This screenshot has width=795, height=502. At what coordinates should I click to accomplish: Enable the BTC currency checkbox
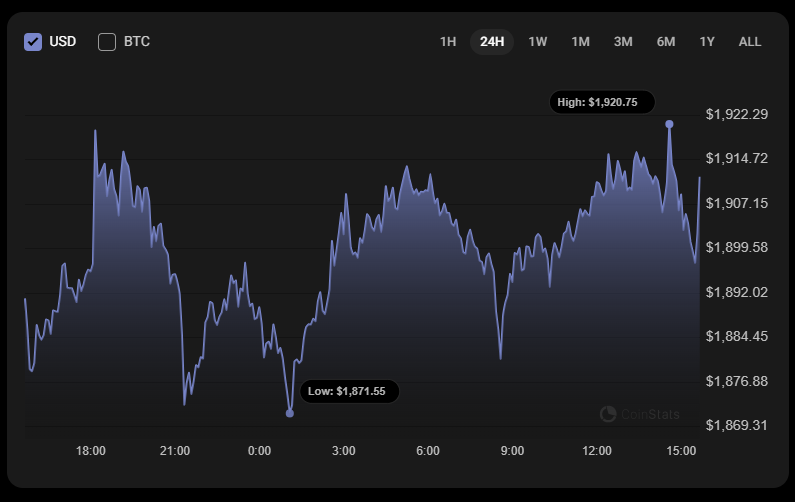coord(107,42)
